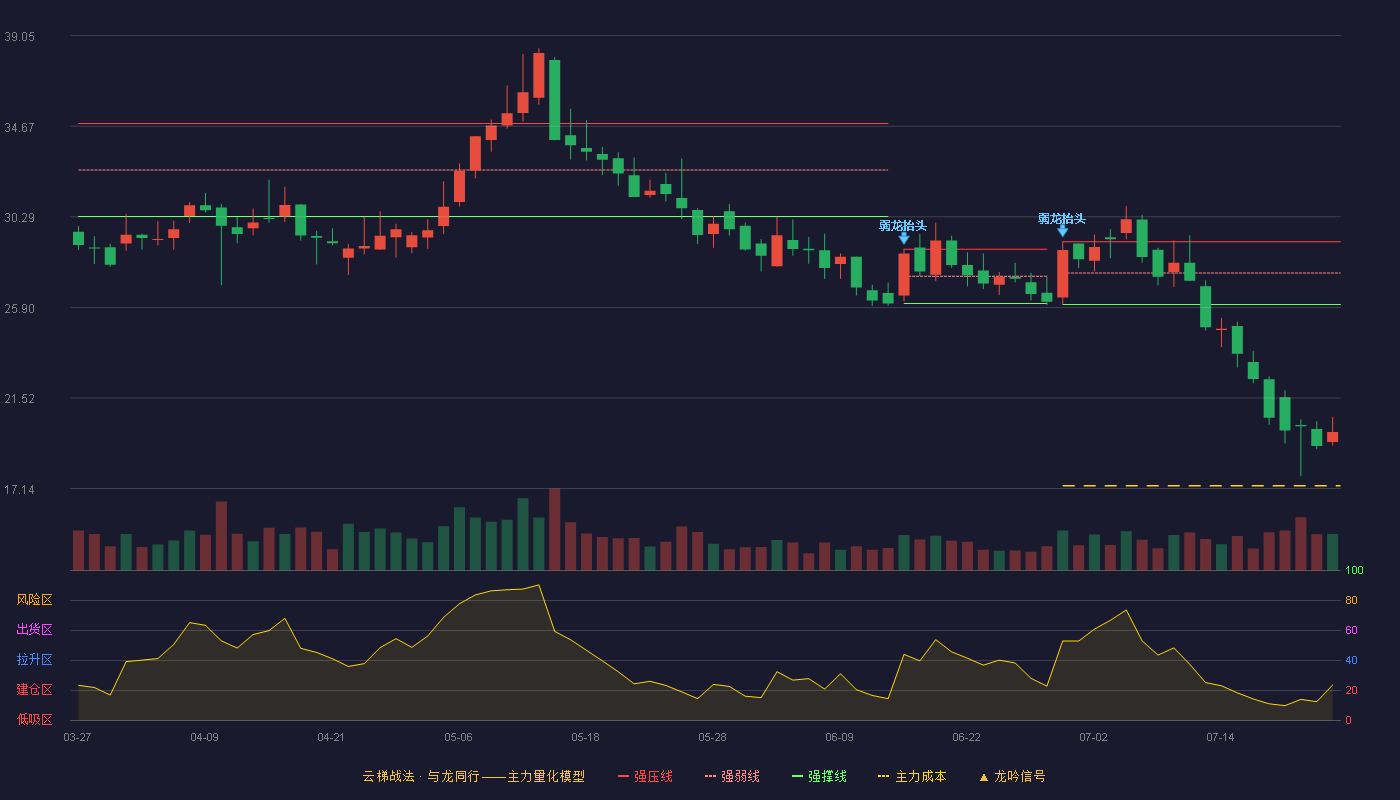
Task: Click the 30.29 price axis label
Action: click(x=19, y=217)
